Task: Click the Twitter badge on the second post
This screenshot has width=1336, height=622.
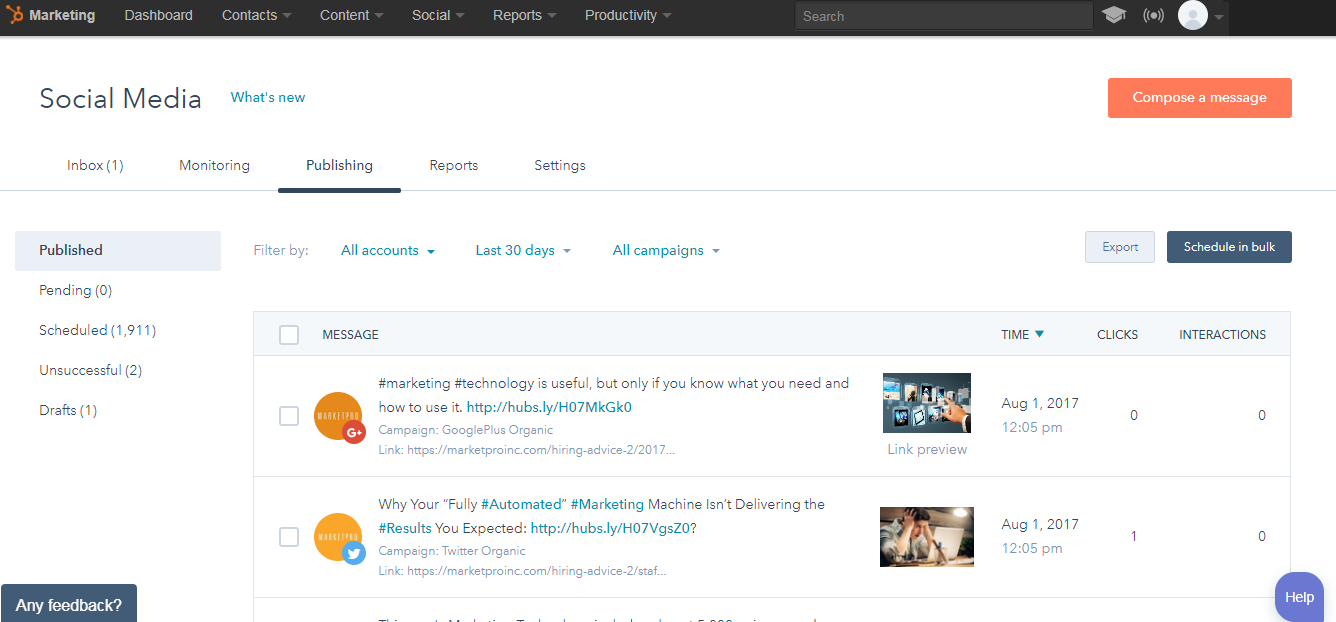Action: [356, 551]
